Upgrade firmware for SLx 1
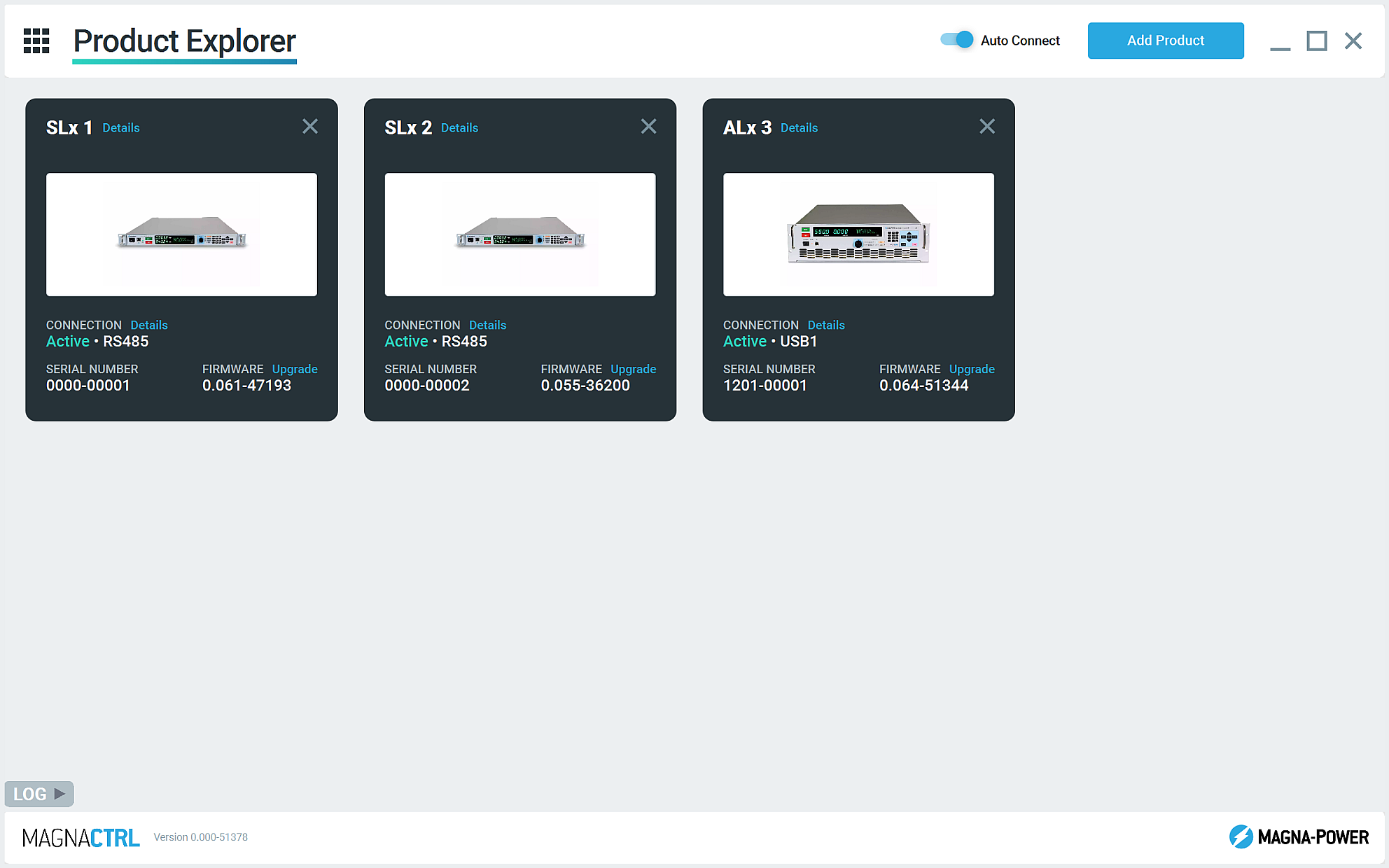This screenshot has height=868, width=1389. (x=295, y=369)
